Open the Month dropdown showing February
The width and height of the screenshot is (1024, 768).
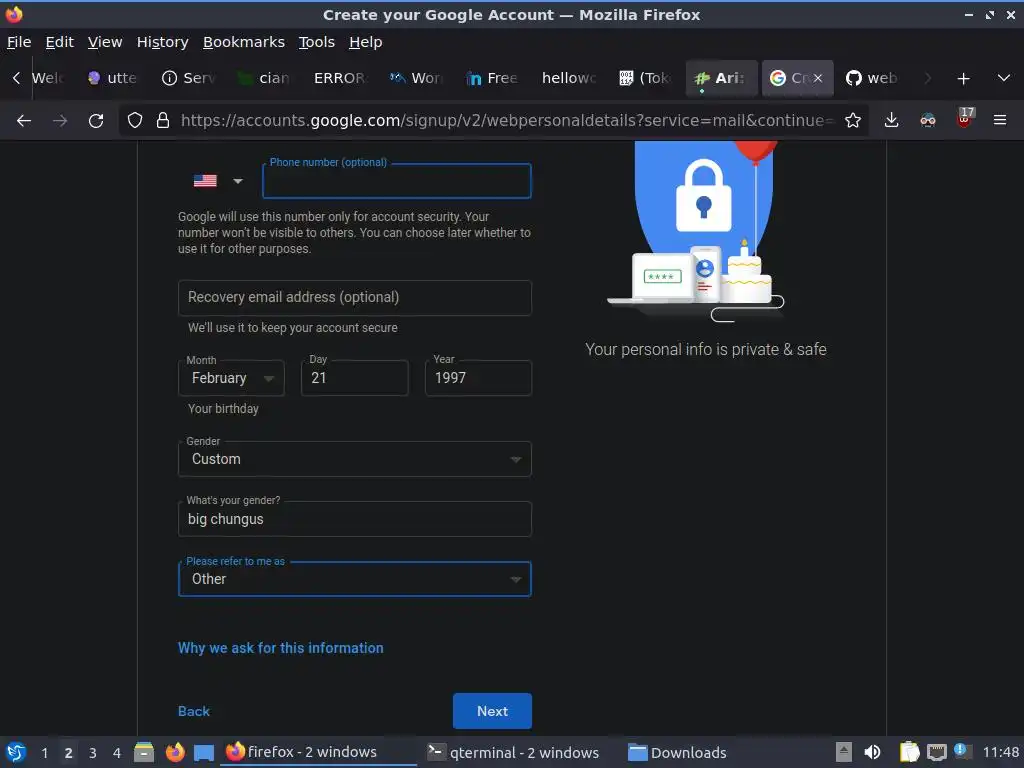point(231,378)
